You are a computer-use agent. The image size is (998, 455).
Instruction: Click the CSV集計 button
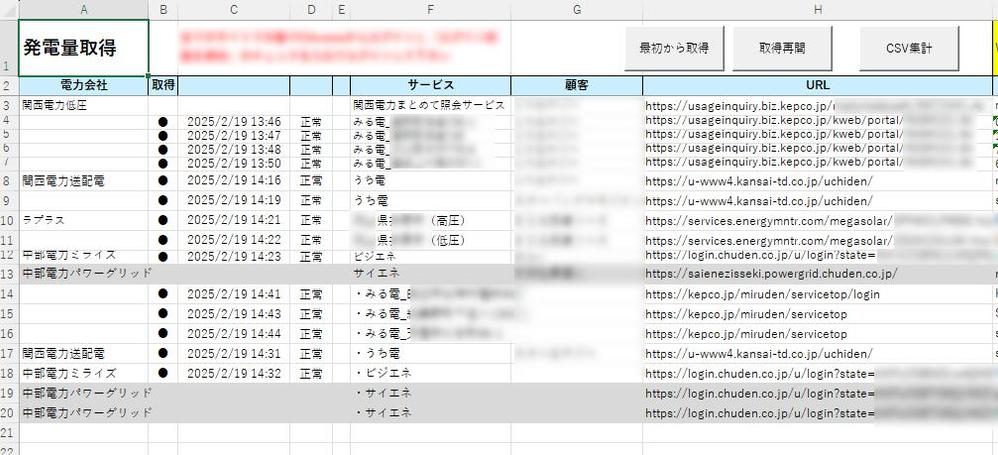pyautogui.click(x=909, y=48)
